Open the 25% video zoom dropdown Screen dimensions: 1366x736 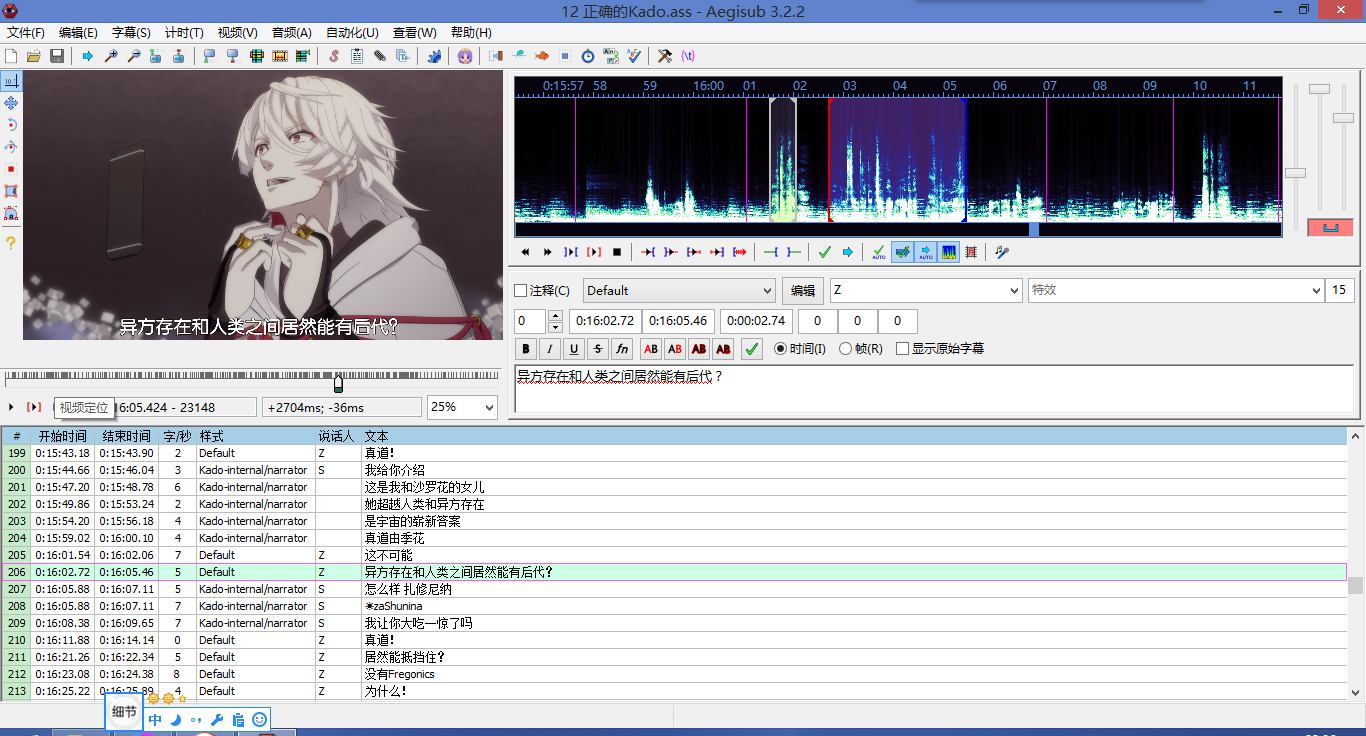(x=462, y=407)
